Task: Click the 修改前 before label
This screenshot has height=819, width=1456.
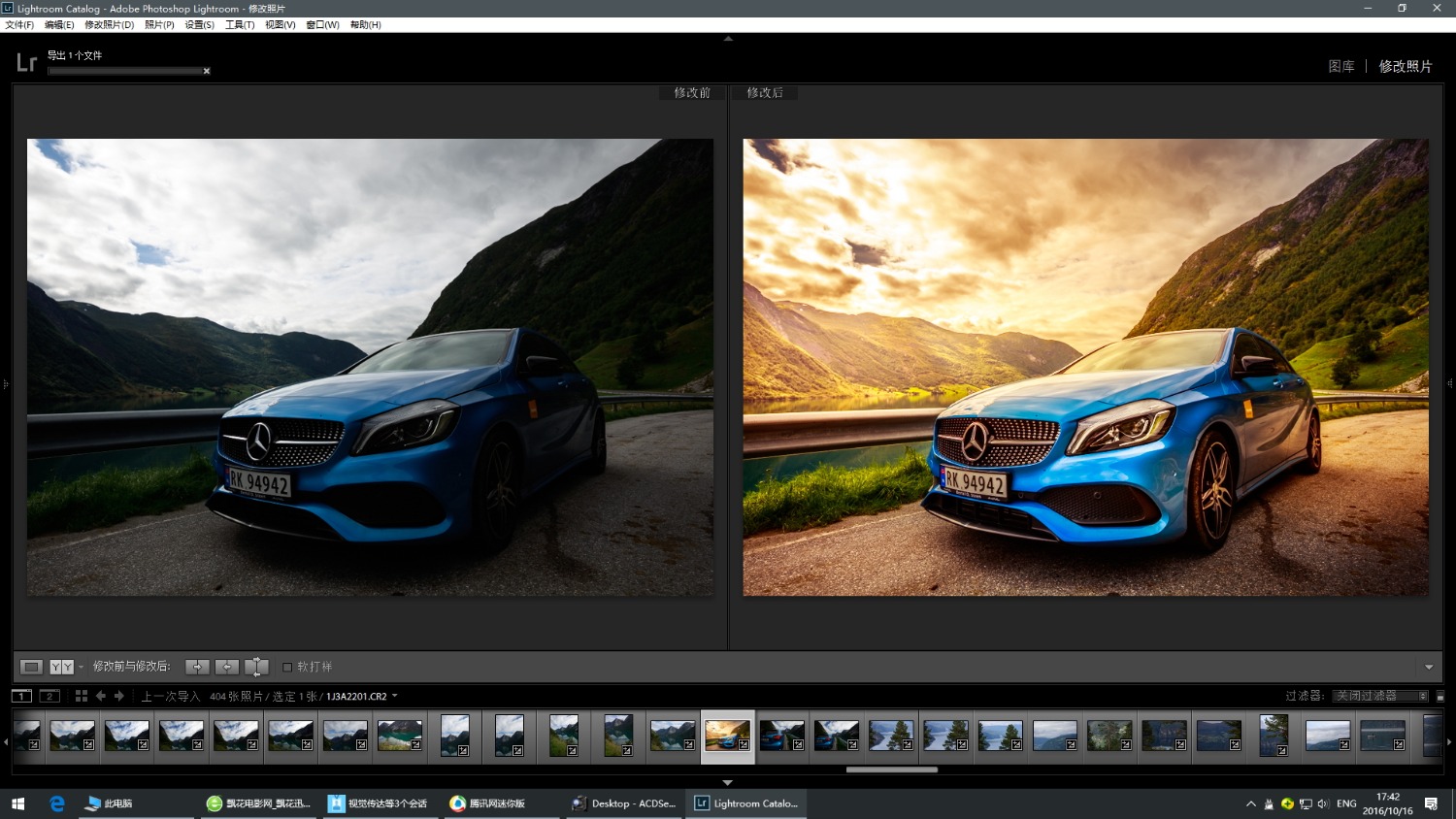Action: click(692, 92)
